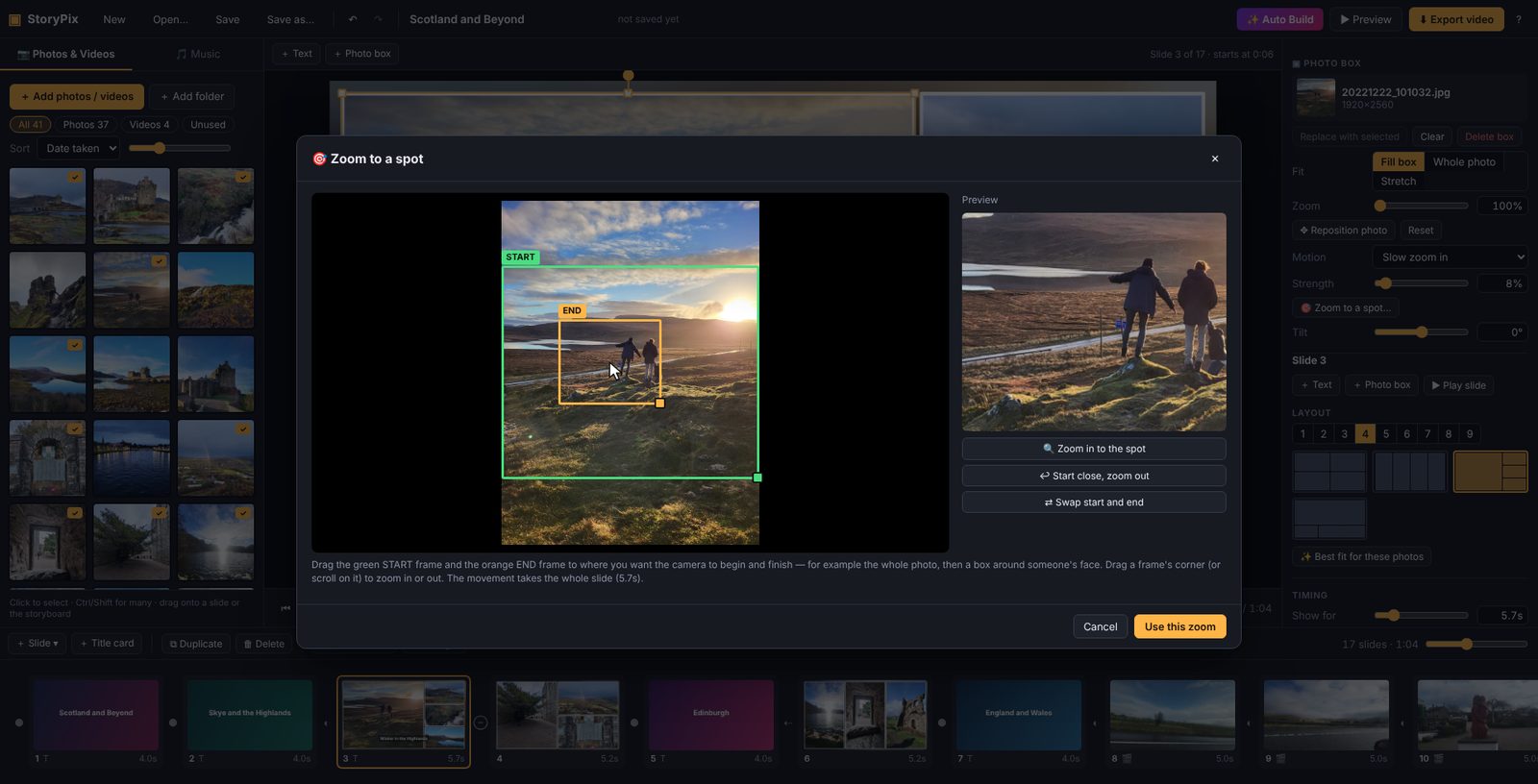1538x784 pixels.
Task: Select layout number 5
Action: (1386, 433)
